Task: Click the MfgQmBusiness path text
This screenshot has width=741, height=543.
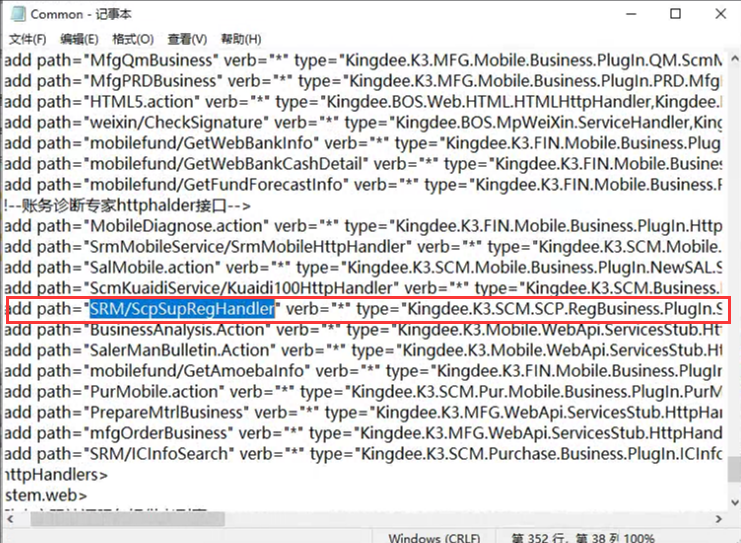Action: coord(151,60)
